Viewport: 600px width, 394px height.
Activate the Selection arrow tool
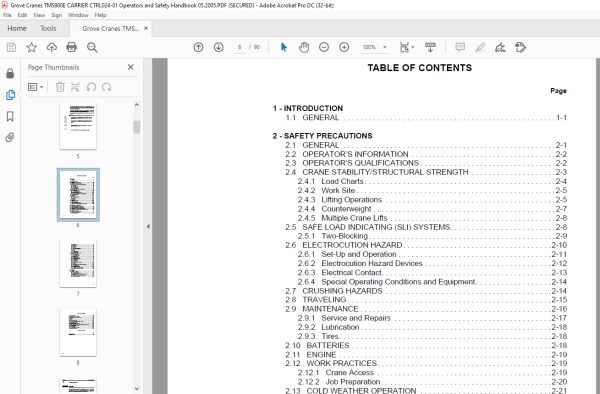(x=284, y=47)
